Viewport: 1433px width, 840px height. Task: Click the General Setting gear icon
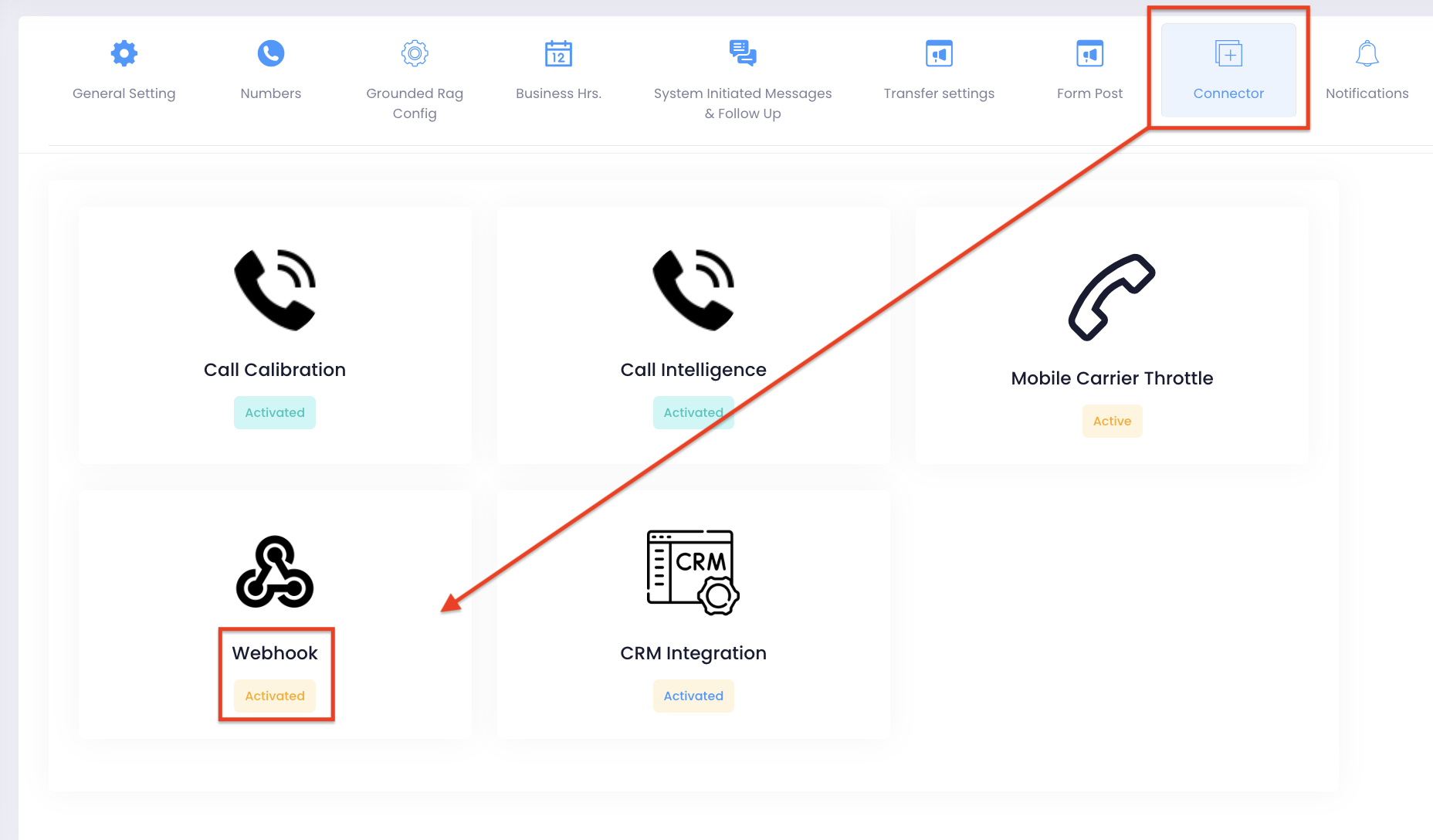124,53
